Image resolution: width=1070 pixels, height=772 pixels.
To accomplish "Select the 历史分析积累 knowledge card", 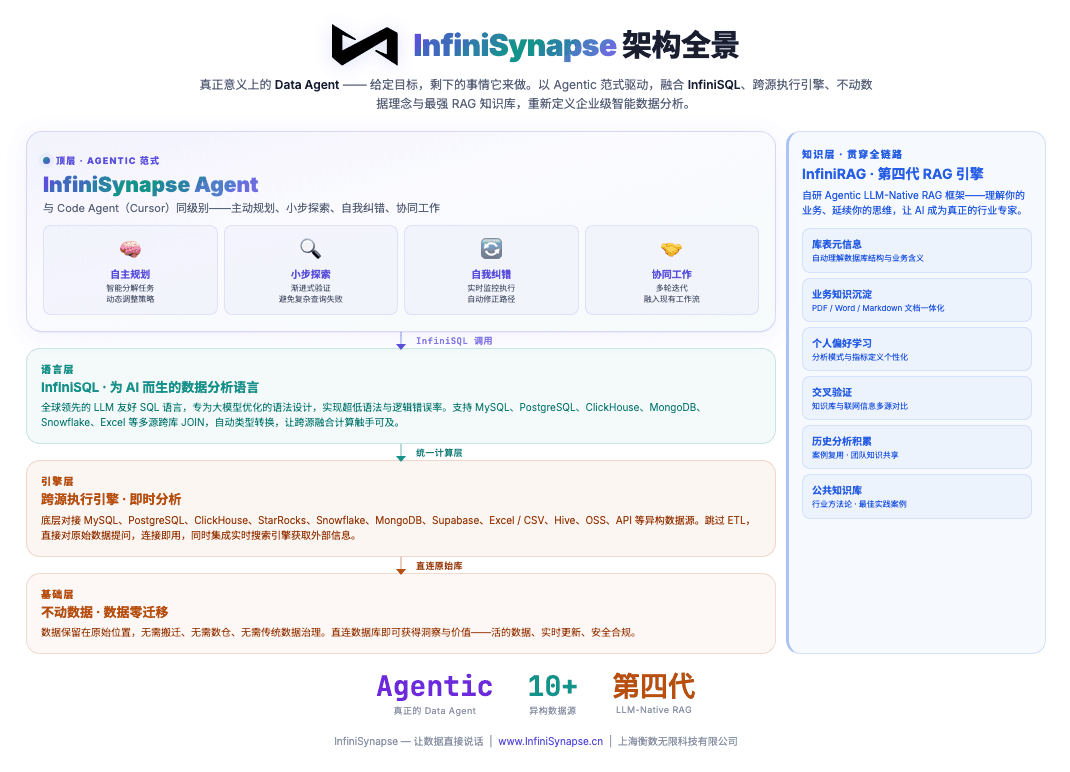I will point(916,447).
